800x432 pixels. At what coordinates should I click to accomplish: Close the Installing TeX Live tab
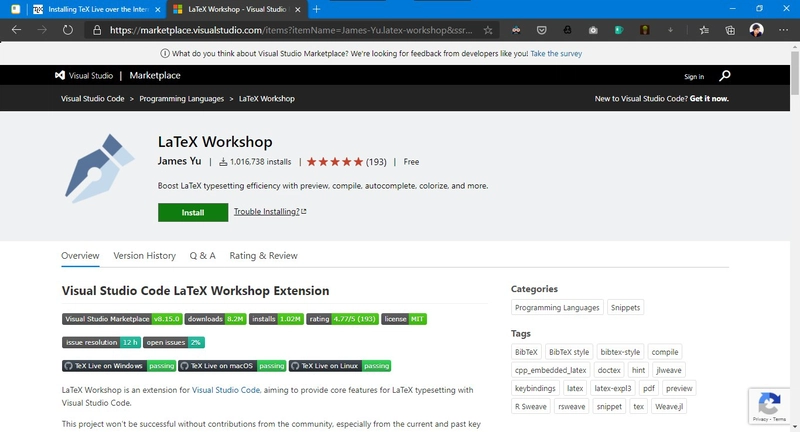(158, 9)
